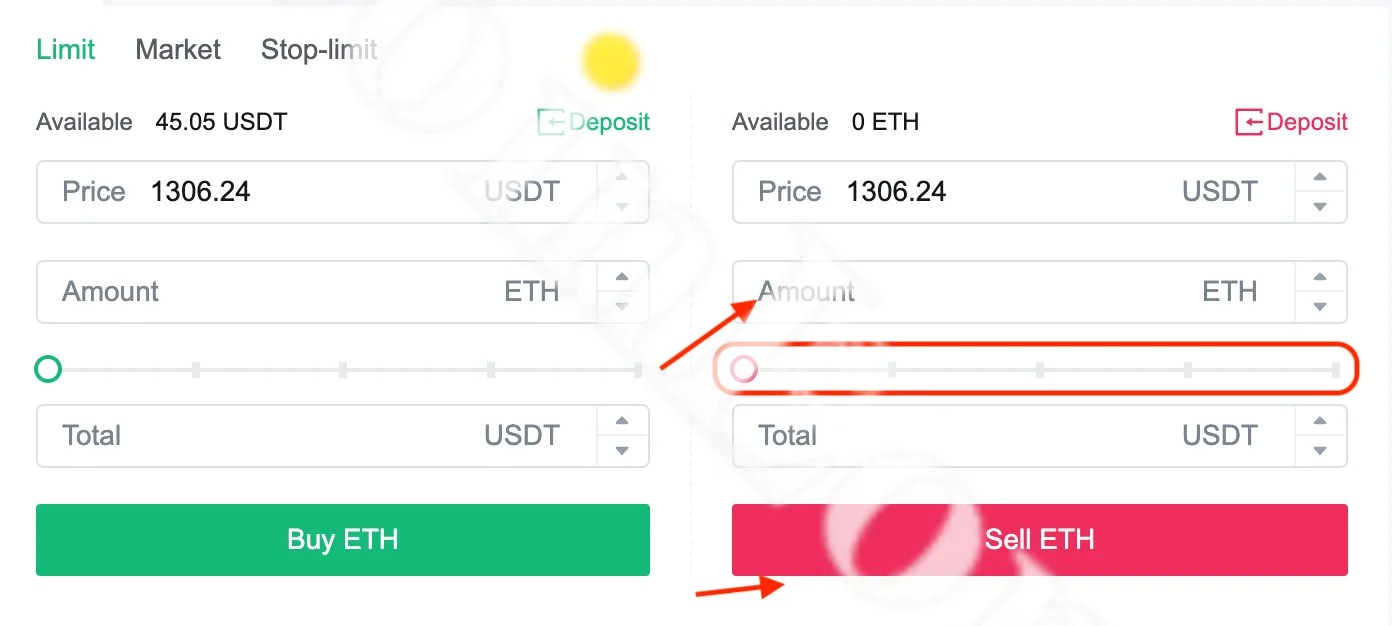Image resolution: width=1392 pixels, height=626 pixels.
Task: Increase sell Total with the up stepper
Action: coord(1320,421)
